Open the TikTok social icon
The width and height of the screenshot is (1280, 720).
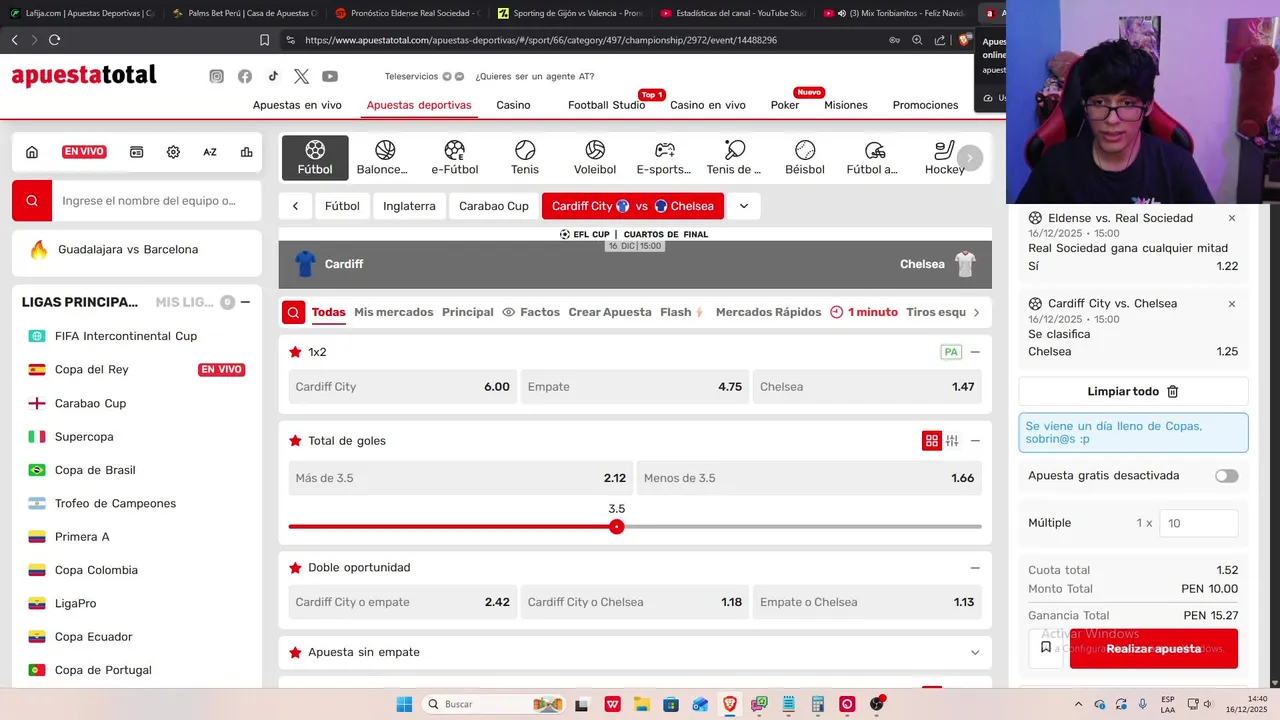click(x=273, y=76)
